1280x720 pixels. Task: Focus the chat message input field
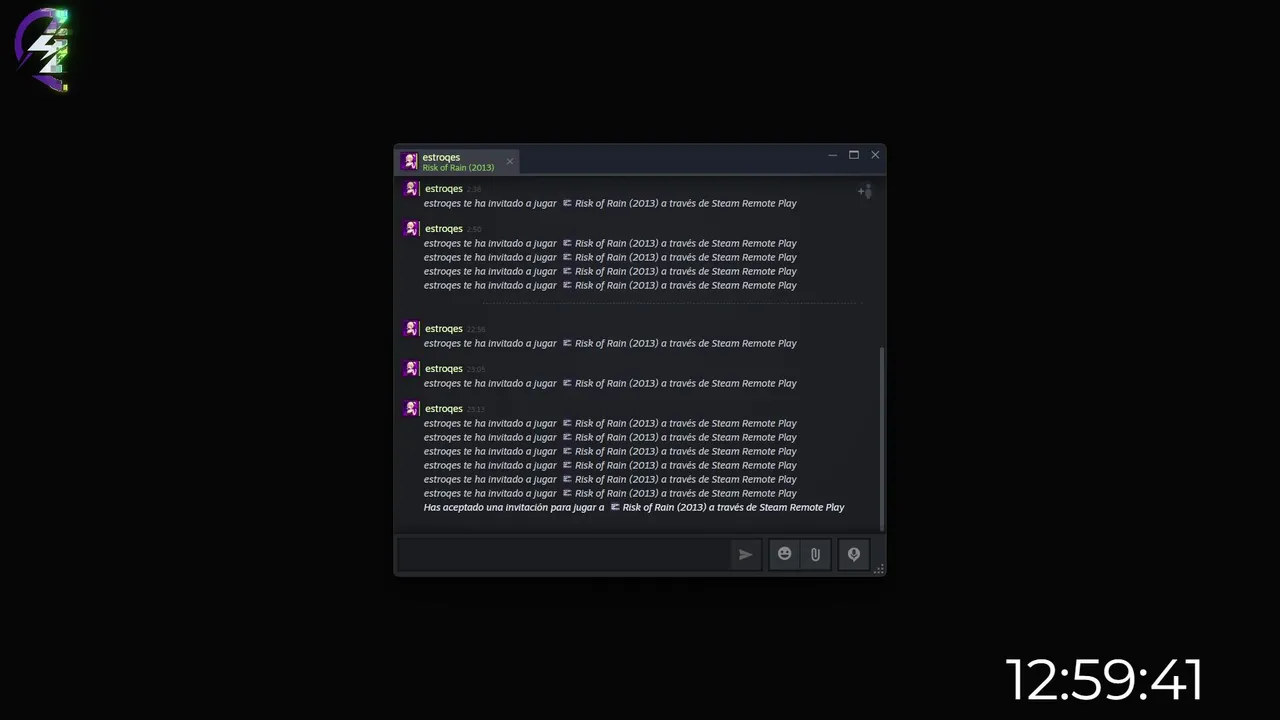[563, 554]
